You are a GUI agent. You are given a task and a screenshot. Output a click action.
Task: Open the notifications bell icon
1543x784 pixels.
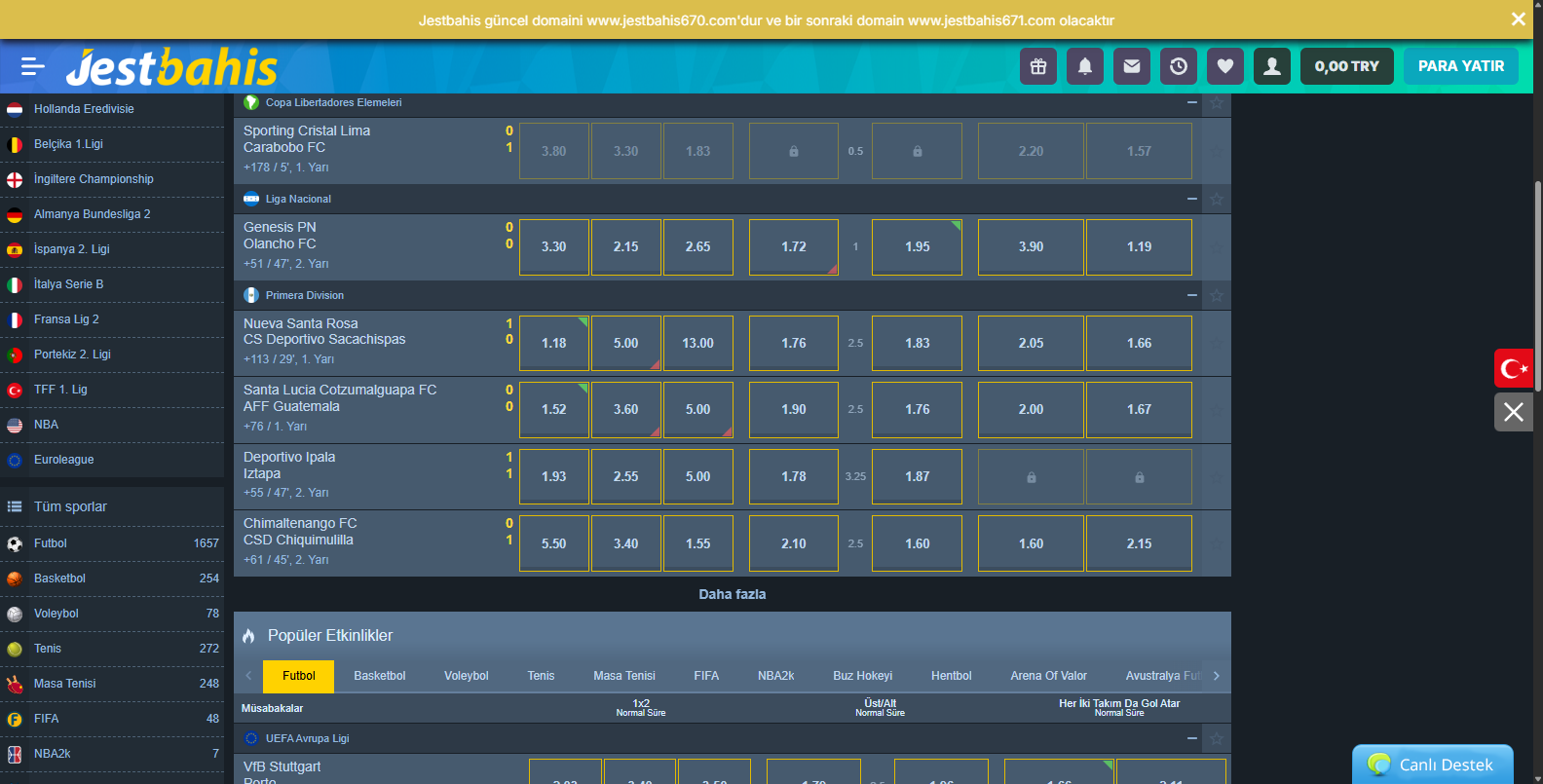pos(1085,66)
